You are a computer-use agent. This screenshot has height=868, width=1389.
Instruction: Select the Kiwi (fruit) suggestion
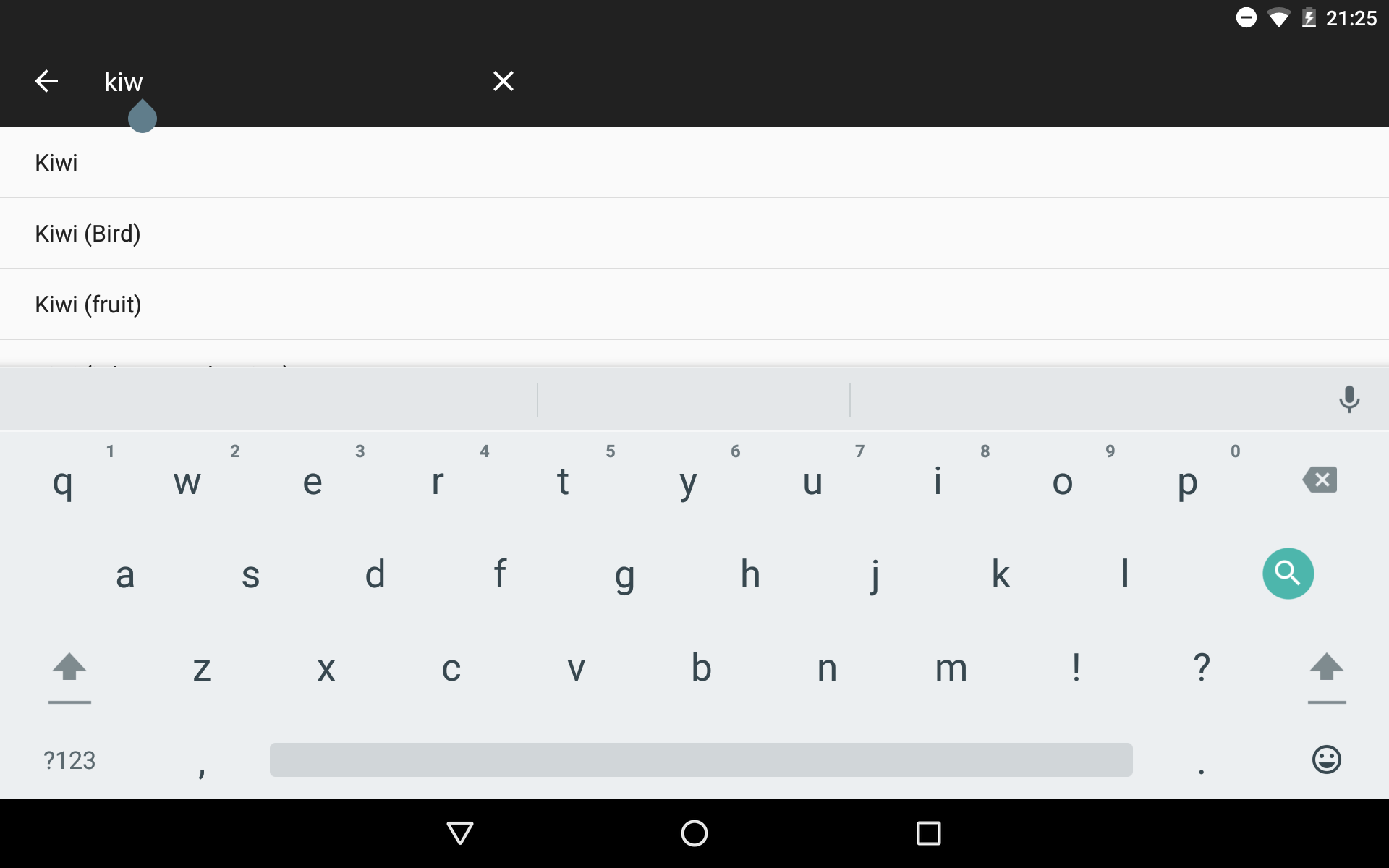(694, 305)
